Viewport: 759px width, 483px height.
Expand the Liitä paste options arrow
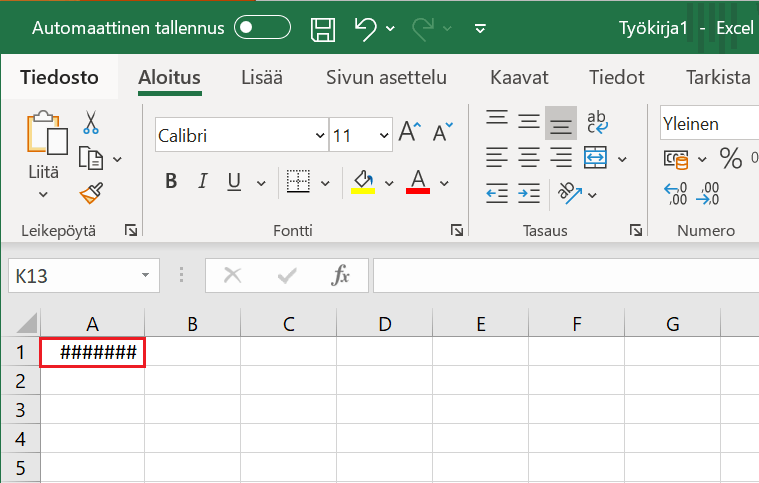pyautogui.click(x=43, y=195)
